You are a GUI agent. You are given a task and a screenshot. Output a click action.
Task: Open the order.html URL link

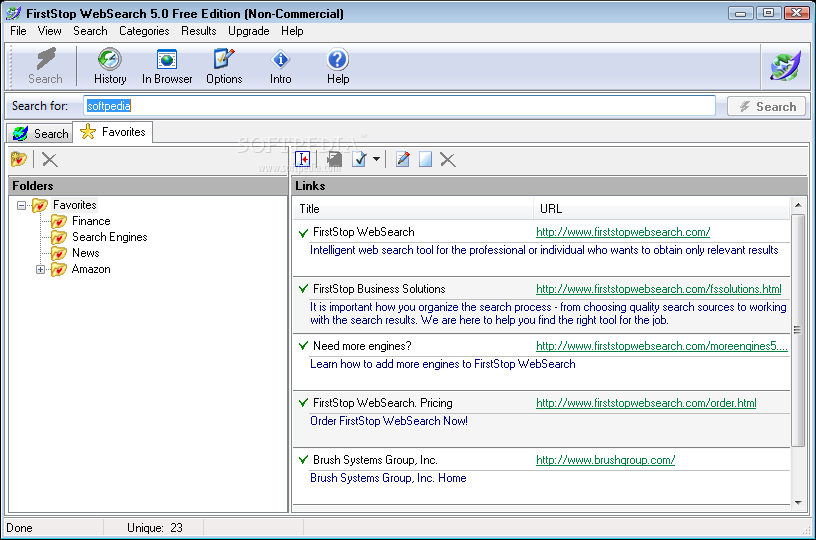(x=646, y=403)
